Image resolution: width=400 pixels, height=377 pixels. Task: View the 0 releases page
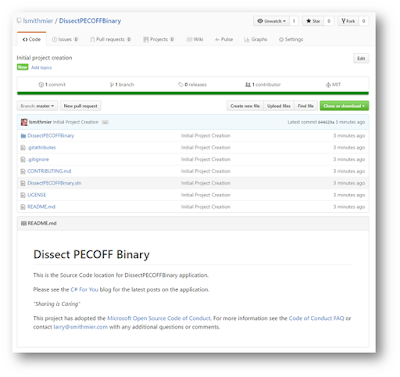click(x=192, y=85)
